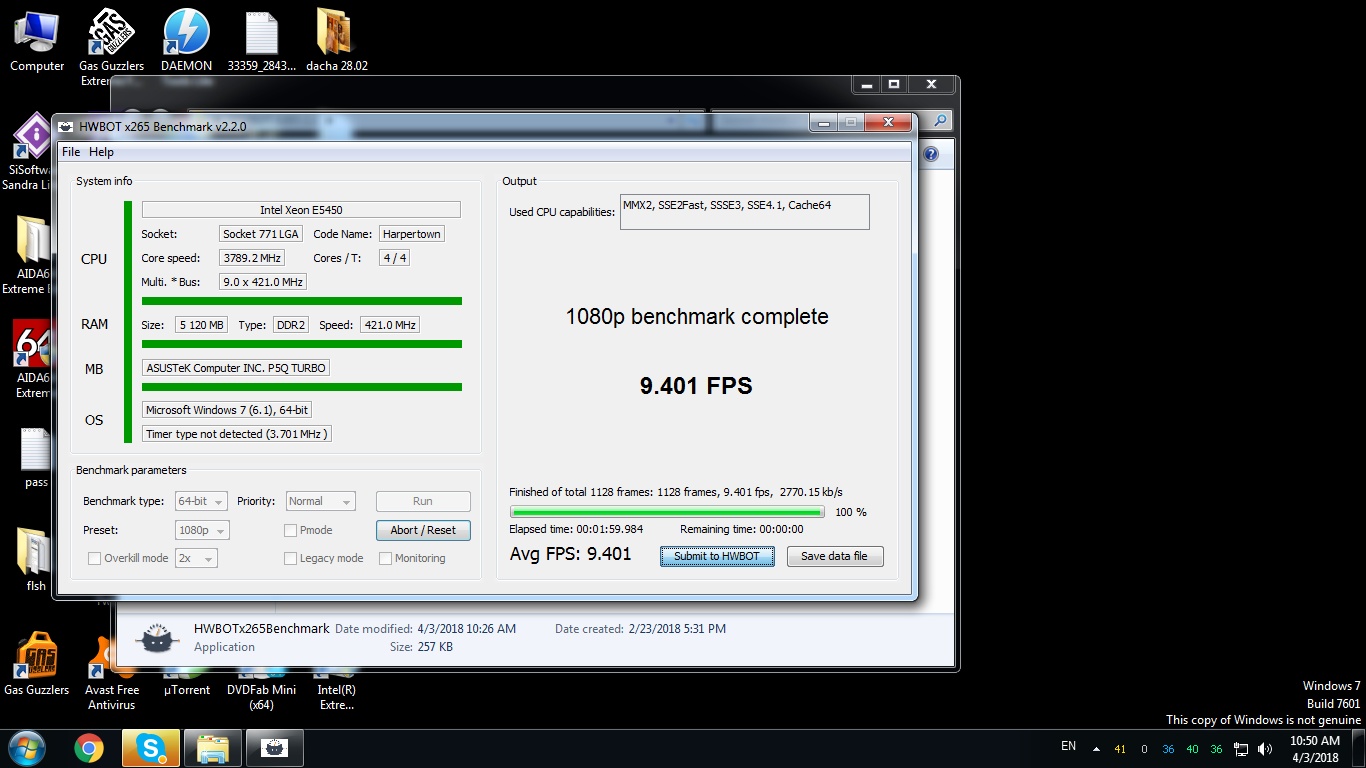The image size is (1366, 768).
Task: Toggle the Overkill mode checkbox
Action: tap(94, 558)
